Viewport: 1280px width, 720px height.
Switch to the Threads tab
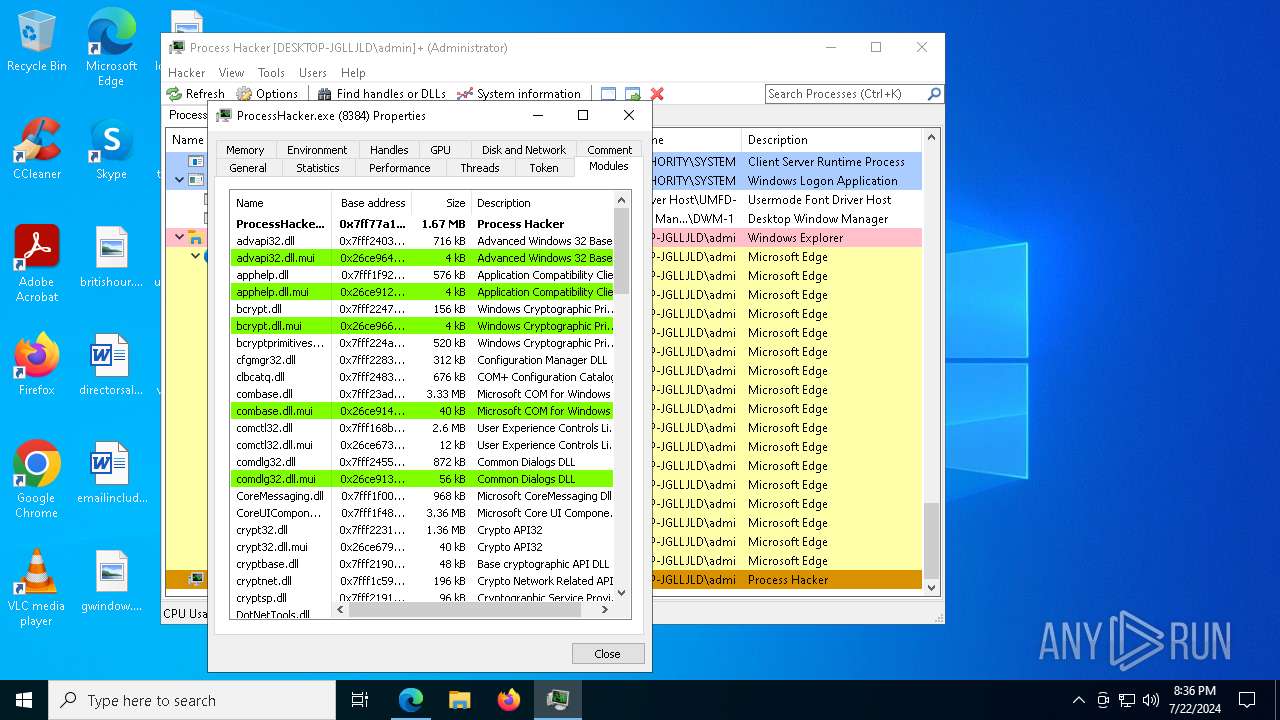coord(480,168)
